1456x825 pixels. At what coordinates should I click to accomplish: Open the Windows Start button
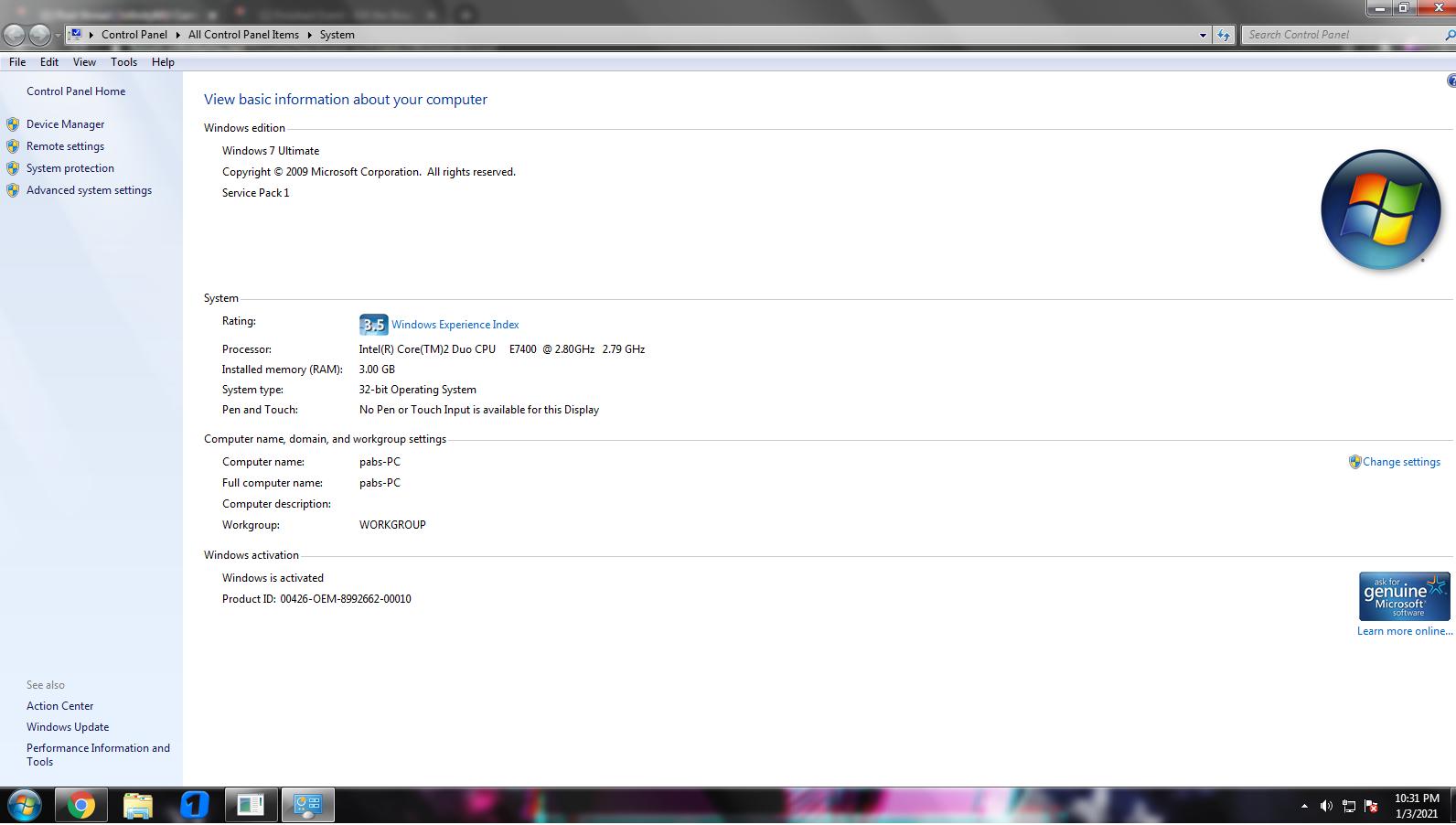pos(25,806)
